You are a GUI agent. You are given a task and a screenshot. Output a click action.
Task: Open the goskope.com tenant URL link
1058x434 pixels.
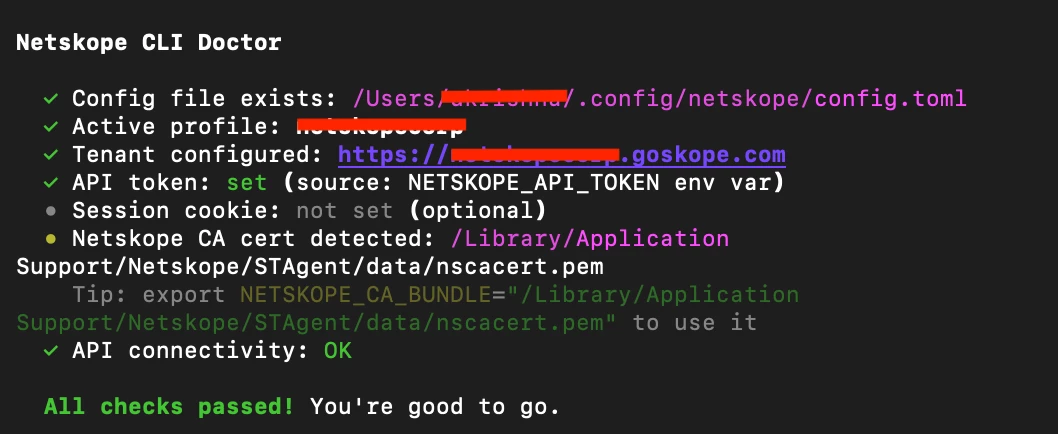tap(561, 155)
